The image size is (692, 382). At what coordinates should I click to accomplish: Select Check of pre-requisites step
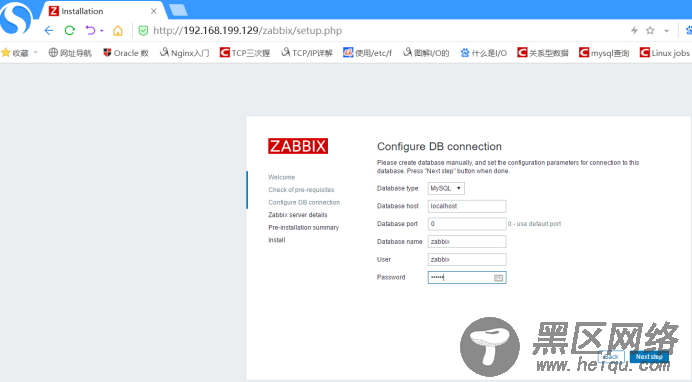[x=301, y=190]
